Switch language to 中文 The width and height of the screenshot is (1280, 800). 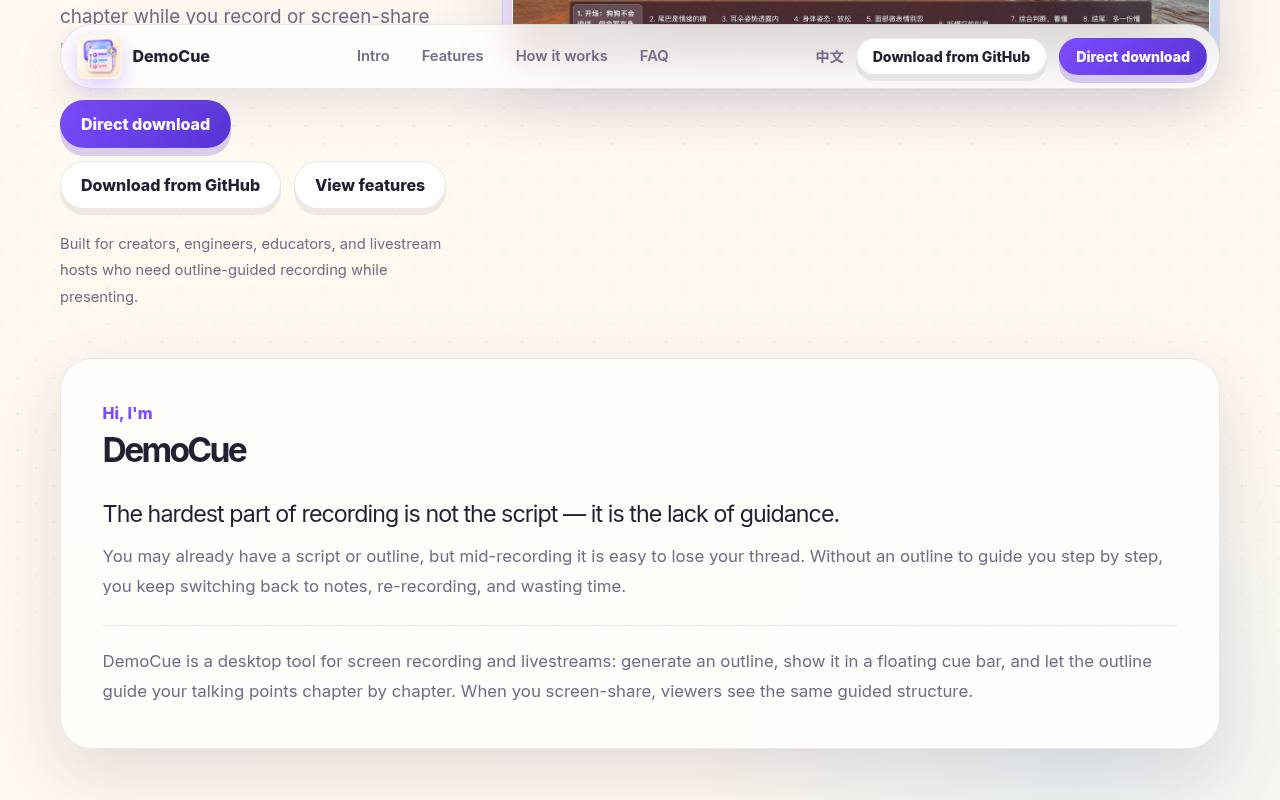pos(829,57)
